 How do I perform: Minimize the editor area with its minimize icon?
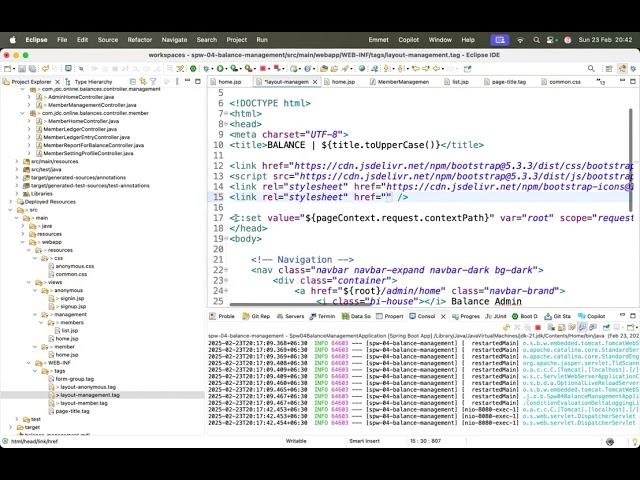point(622,81)
